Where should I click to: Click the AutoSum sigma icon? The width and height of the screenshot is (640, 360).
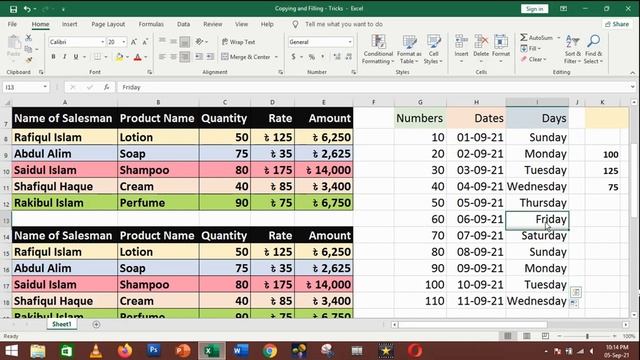pyautogui.click(x=524, y=38)
